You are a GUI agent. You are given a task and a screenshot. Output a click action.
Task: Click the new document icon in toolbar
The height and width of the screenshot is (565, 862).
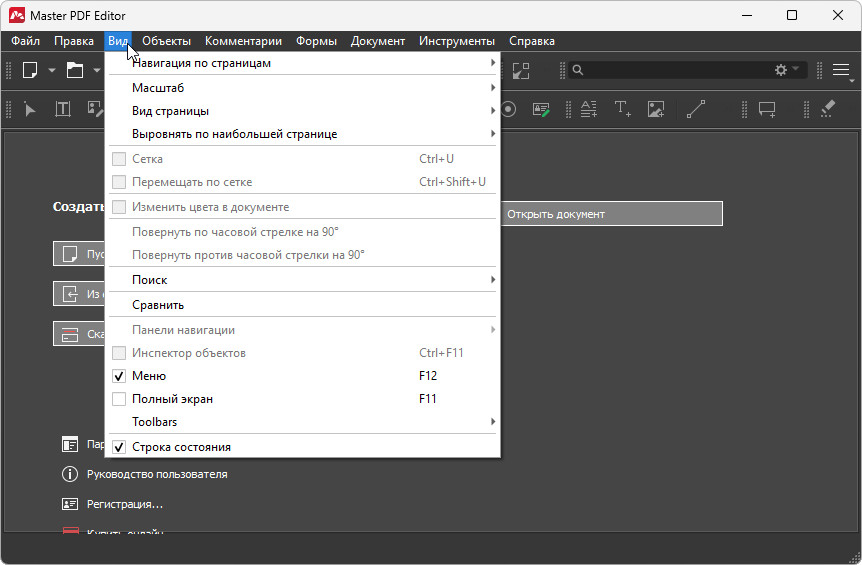click(30, 70)
